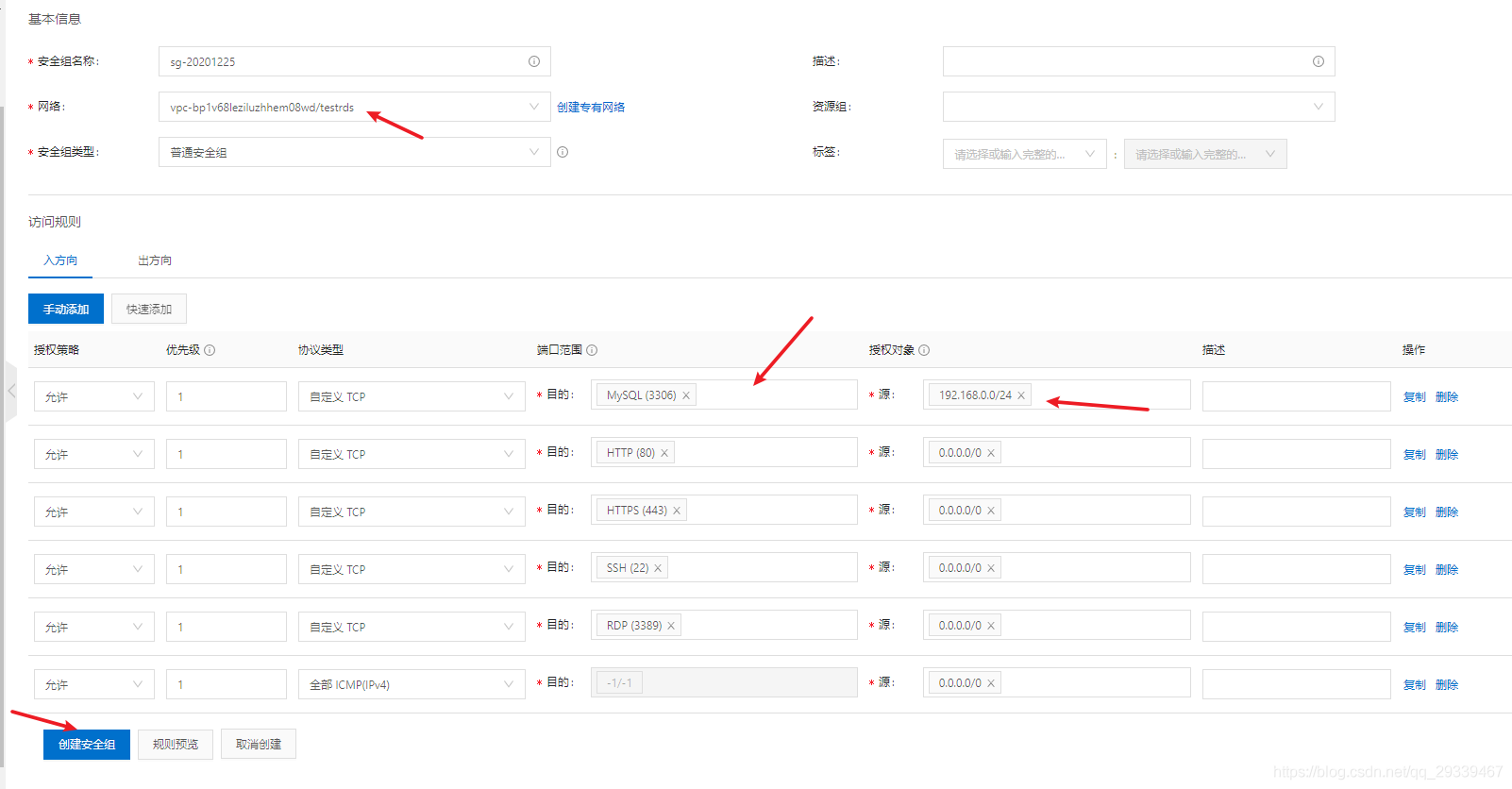Click 手动添加 button
The height and width of the screenshot is (789, 1512).
[66, 309]
